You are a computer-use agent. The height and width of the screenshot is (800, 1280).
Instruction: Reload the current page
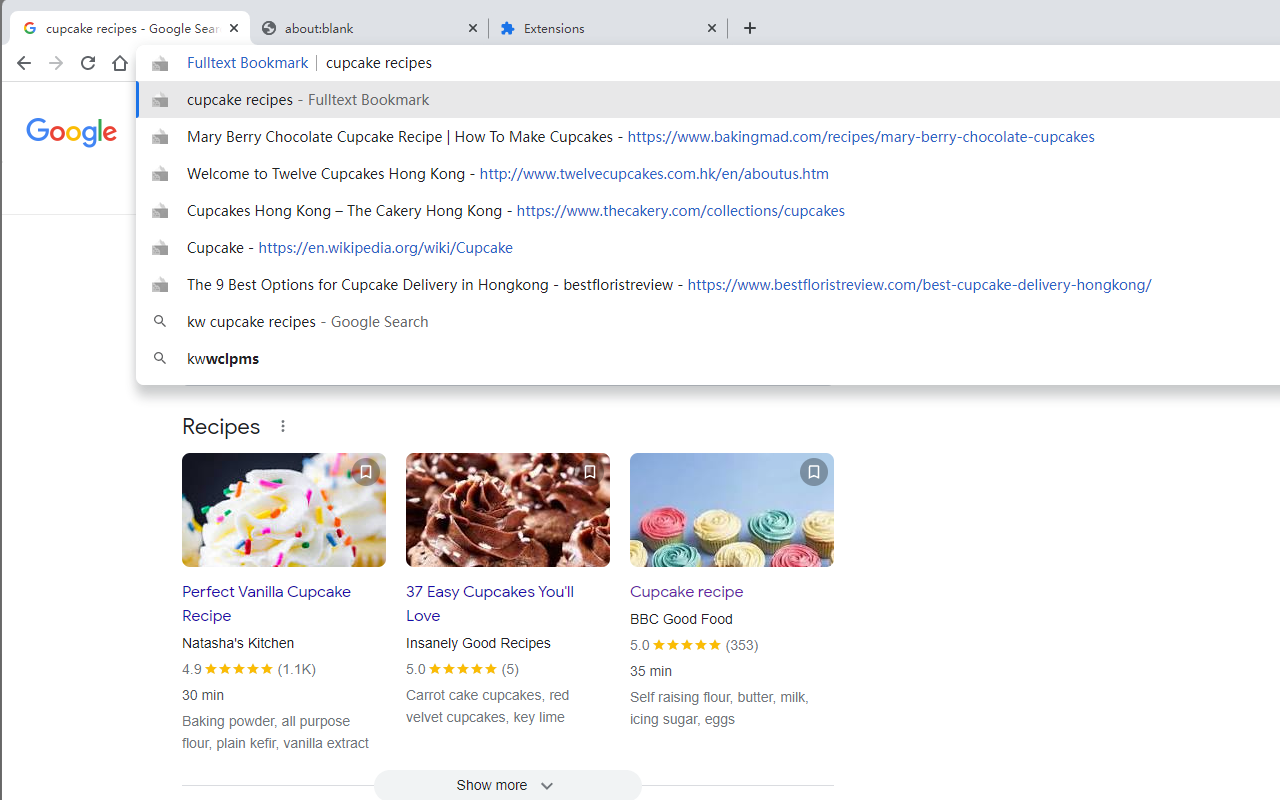[x=88, y=63]
